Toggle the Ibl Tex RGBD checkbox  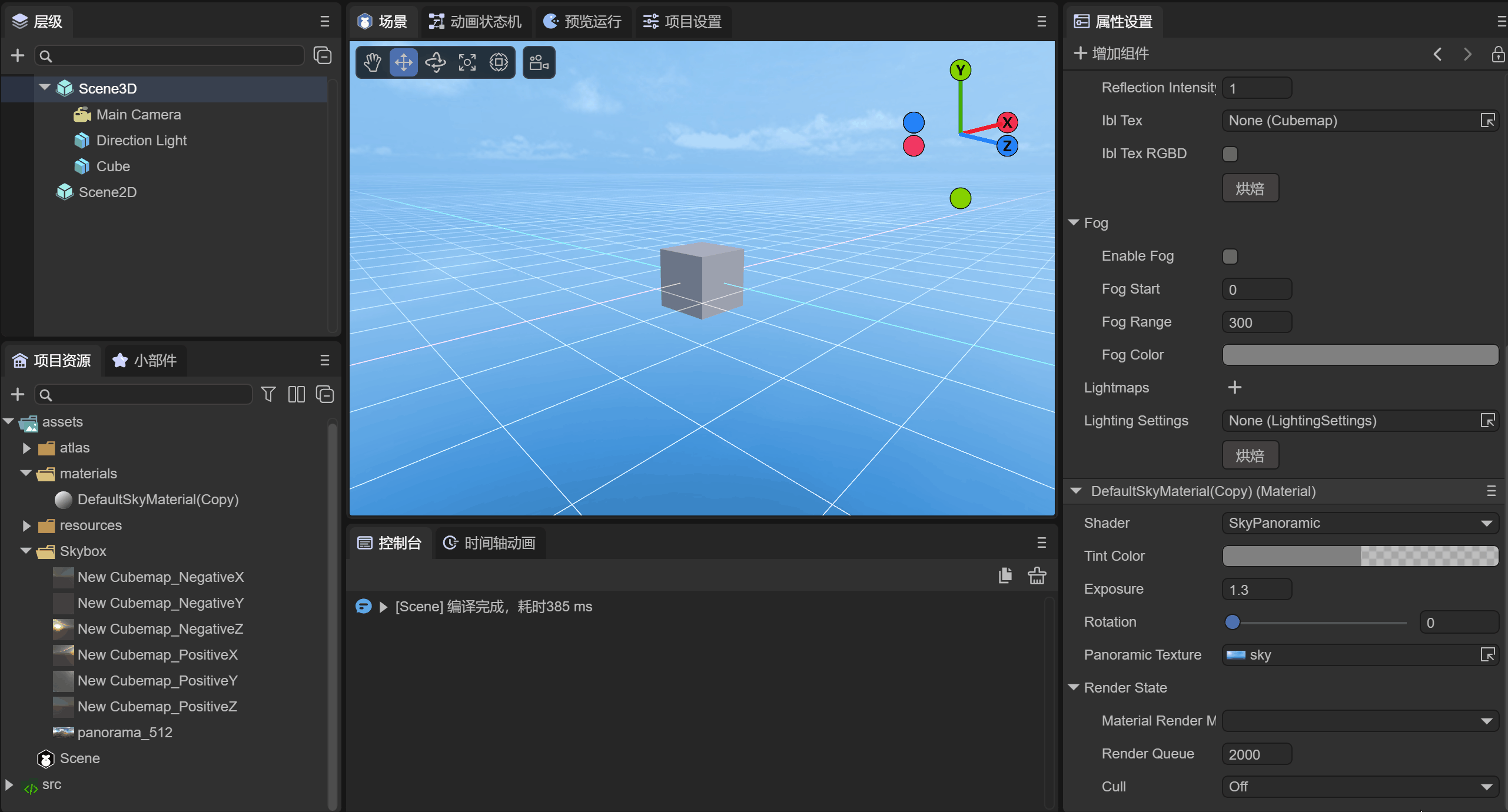point(1230,154)
